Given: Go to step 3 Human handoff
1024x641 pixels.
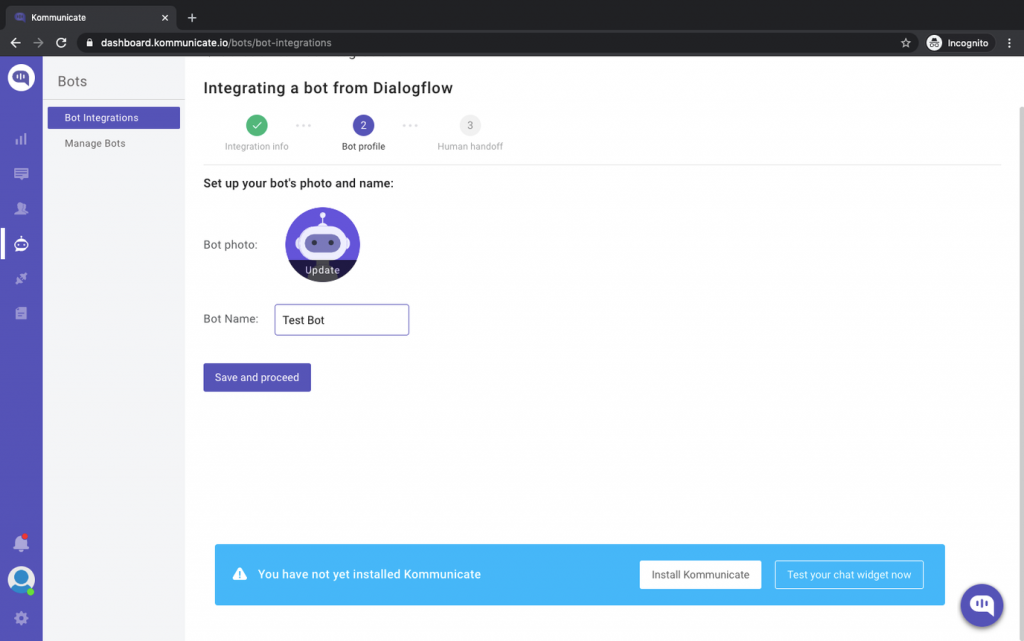Looking at the screenshot, I should pyautogui.click(x=470, y=126).
